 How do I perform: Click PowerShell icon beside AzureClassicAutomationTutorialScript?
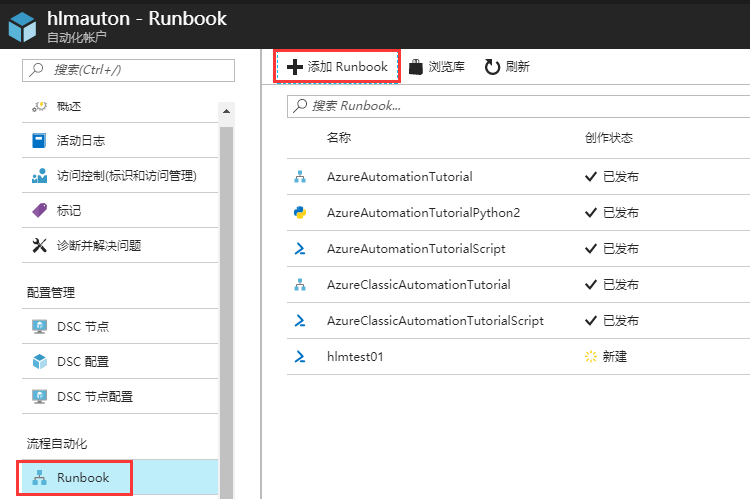(300, 321)
